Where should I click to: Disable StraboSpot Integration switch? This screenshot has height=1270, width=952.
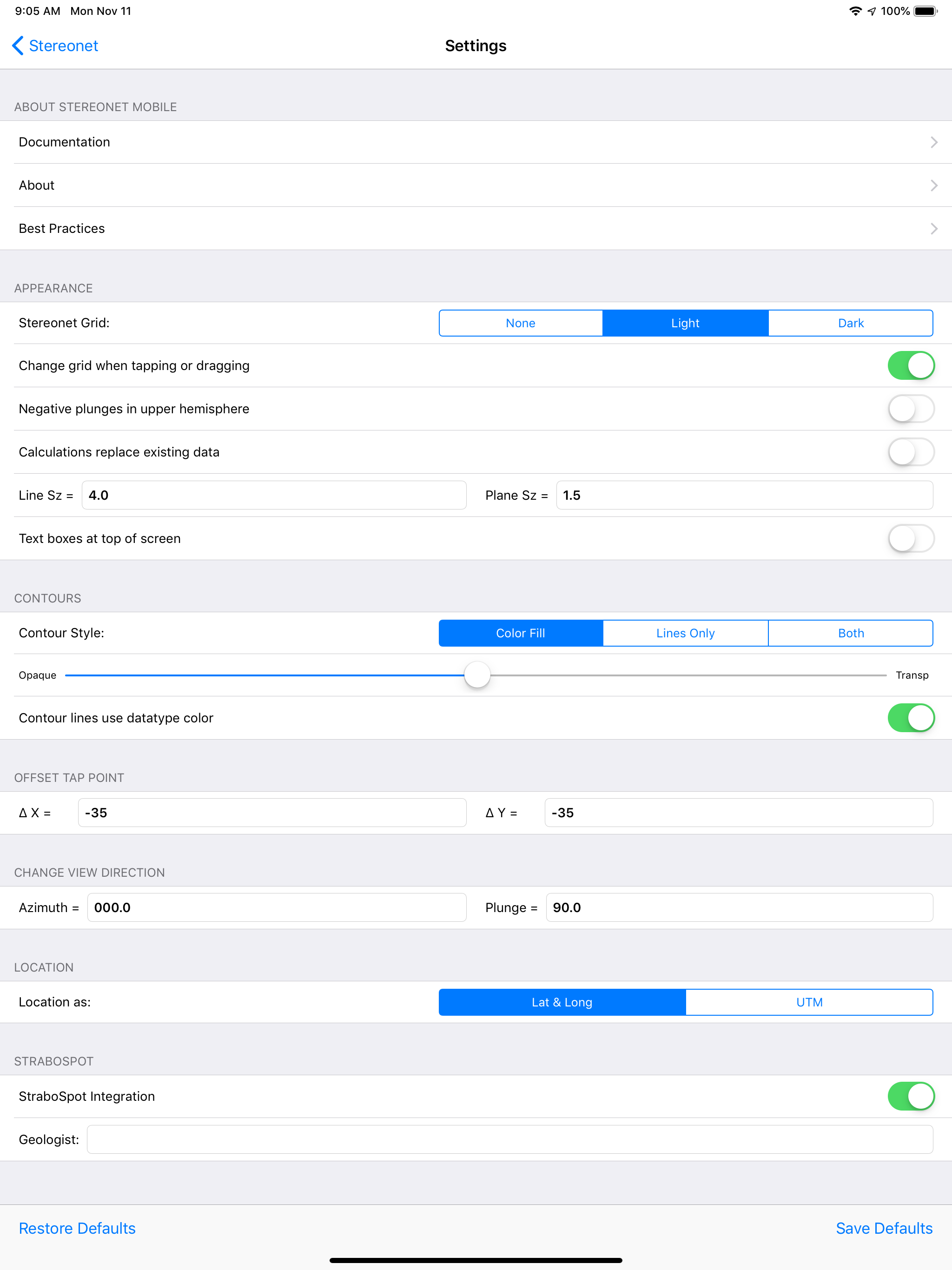911,1096
